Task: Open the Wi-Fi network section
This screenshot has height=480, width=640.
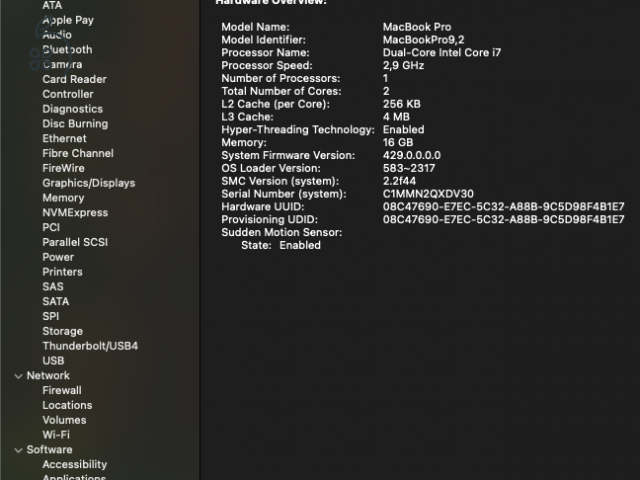Action: pos(56,435)
